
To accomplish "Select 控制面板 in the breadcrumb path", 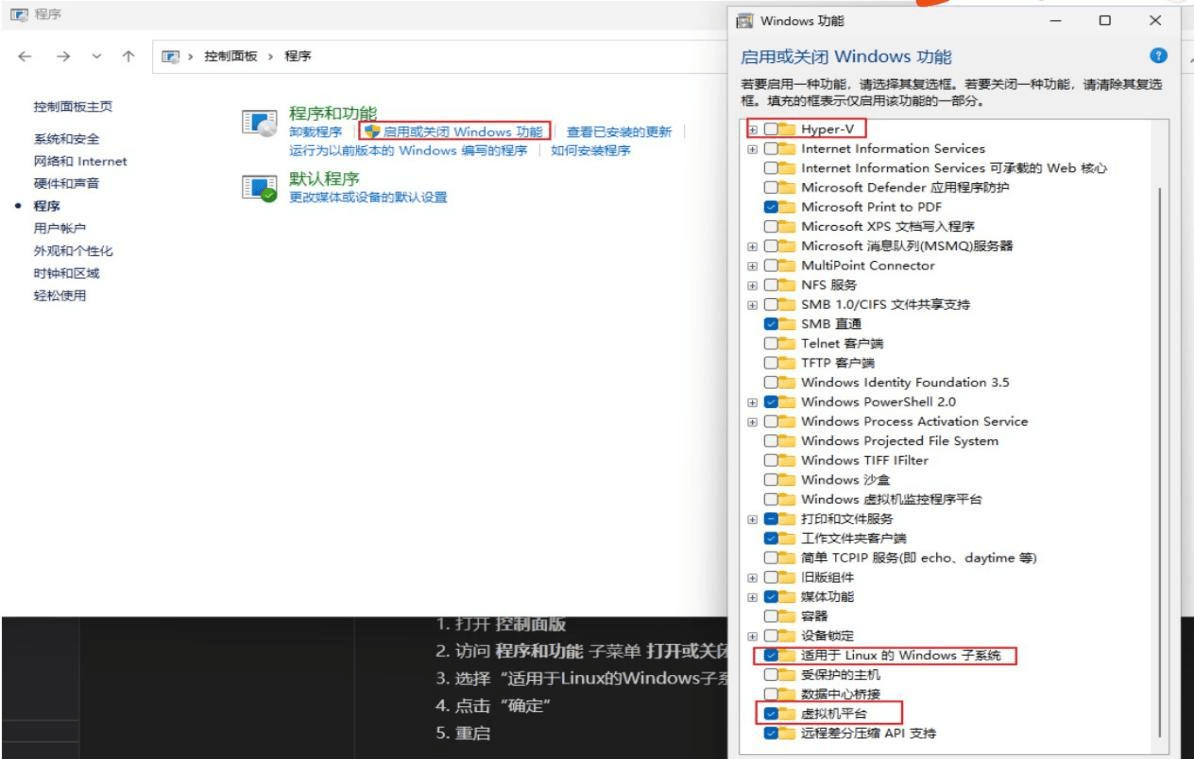I will (231, 56).
